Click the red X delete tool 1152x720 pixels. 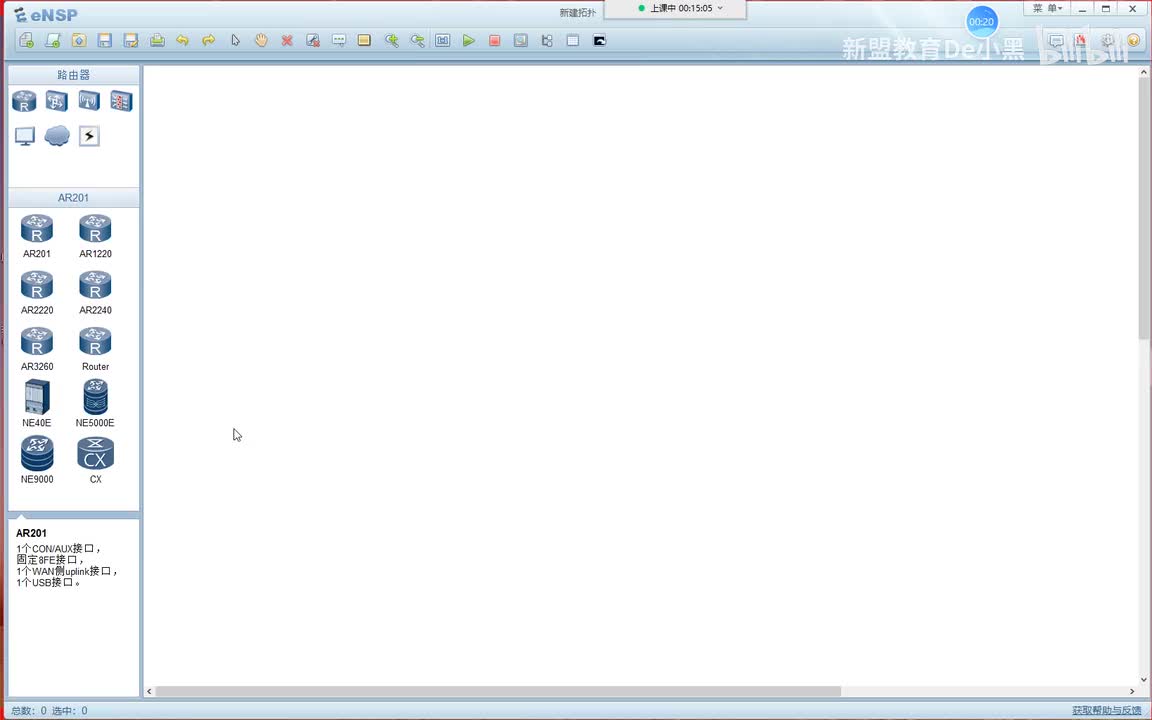[x=287, y=40]
